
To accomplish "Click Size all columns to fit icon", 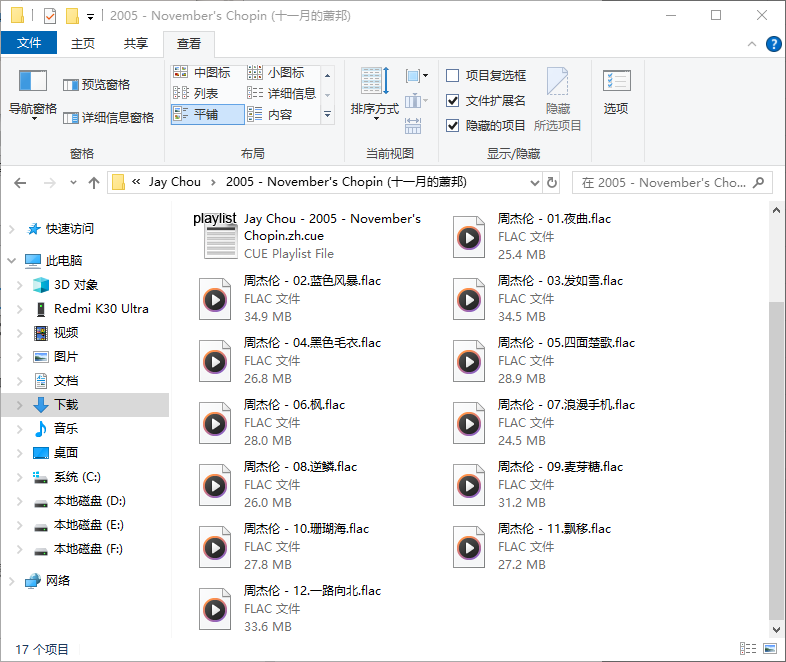I will pyautogui.click(x=413, y=125).
